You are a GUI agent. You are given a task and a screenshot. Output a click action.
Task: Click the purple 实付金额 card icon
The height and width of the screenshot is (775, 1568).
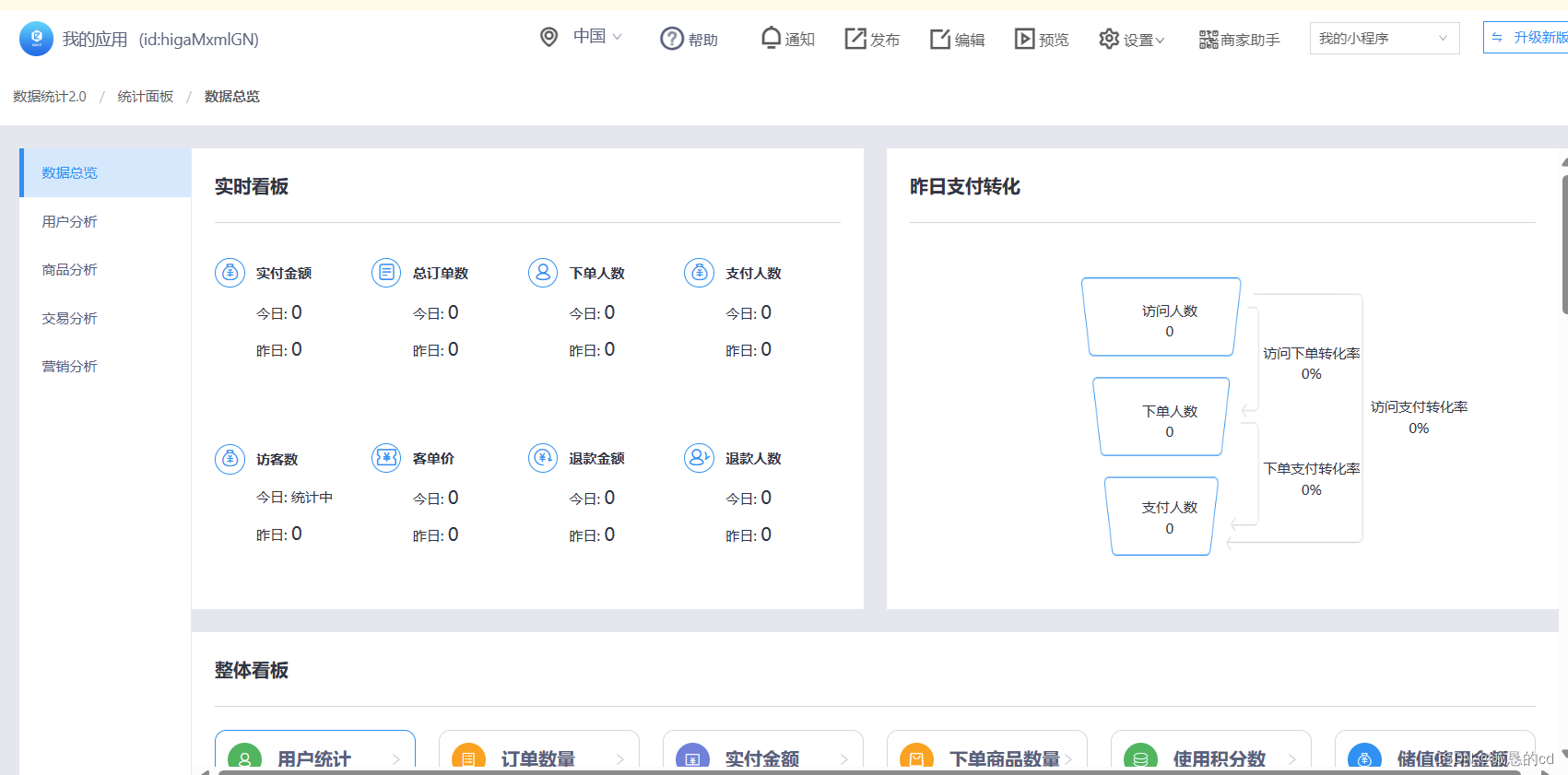tap(692, 756)
